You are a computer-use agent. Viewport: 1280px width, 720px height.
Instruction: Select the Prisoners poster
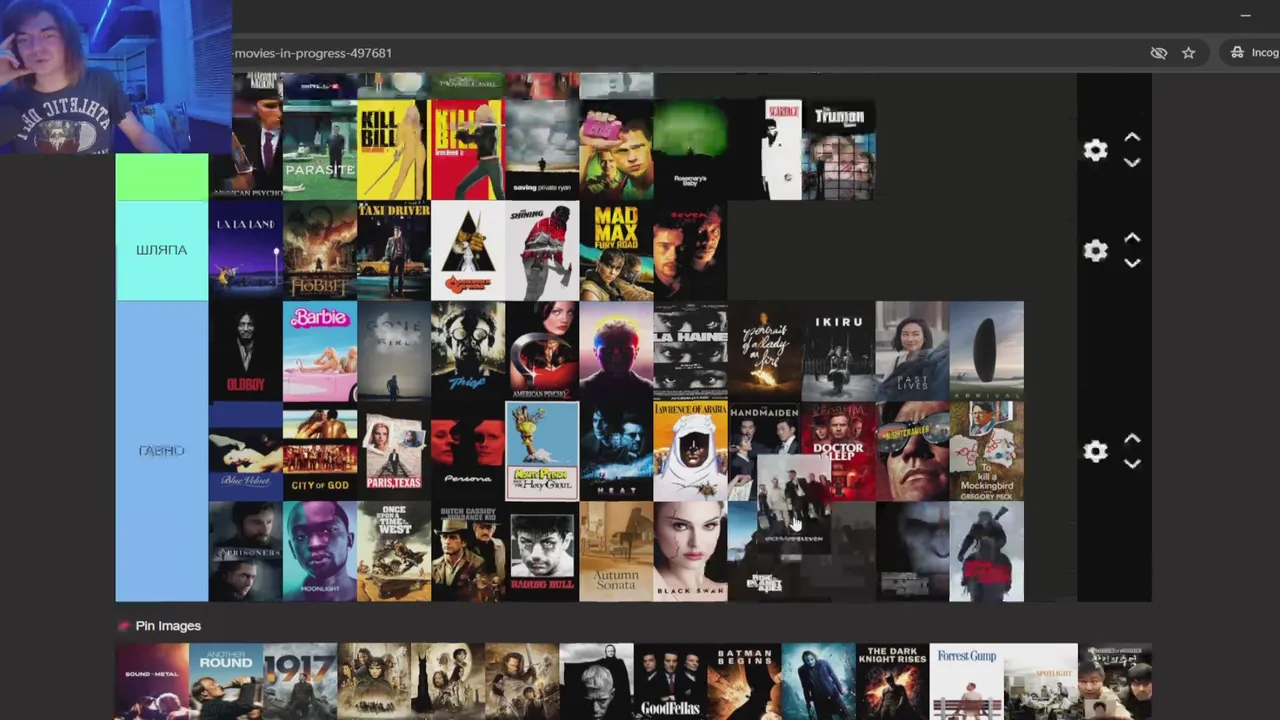(246, 551)
